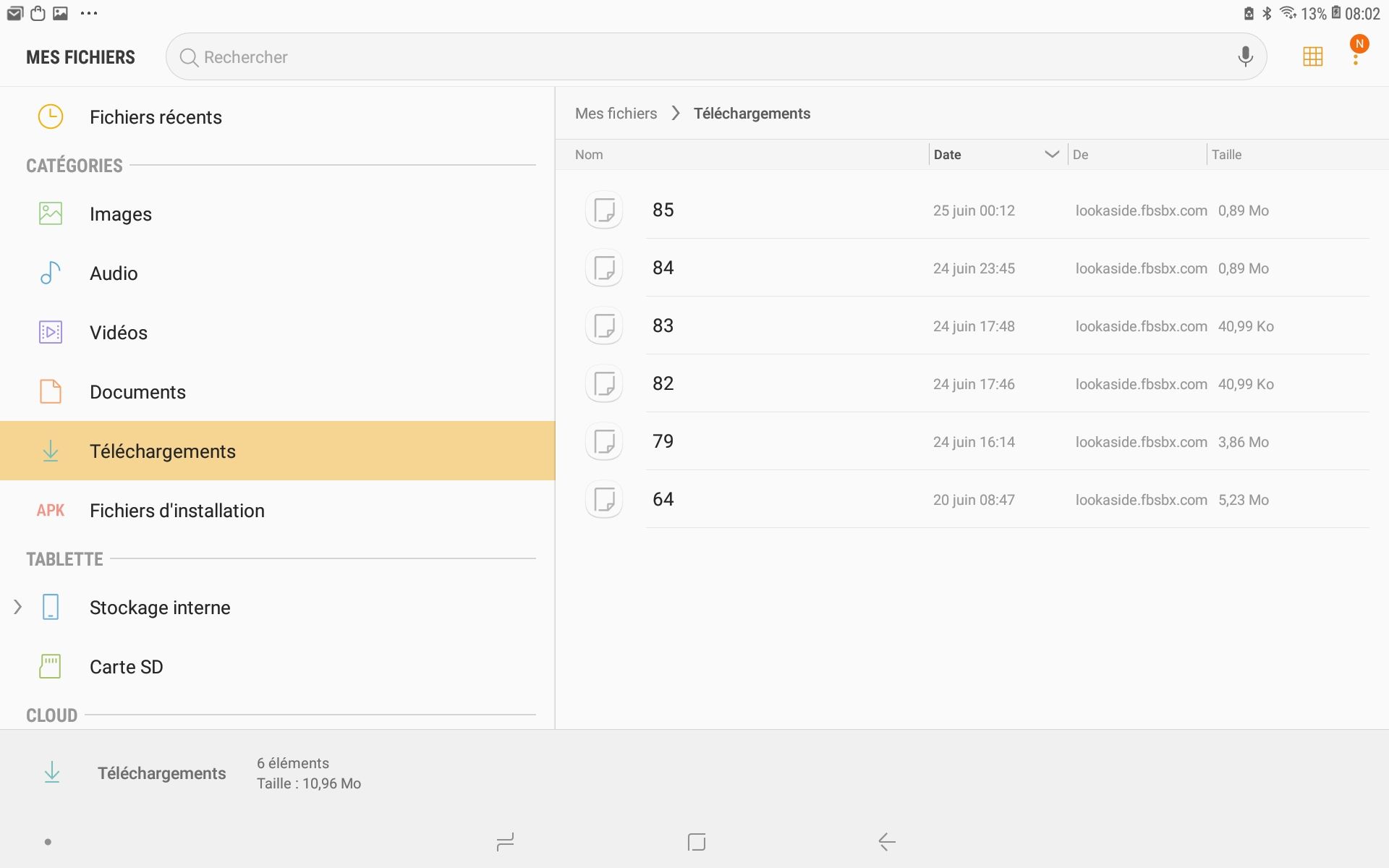Tap the Android back navigation button

point(887,841)
